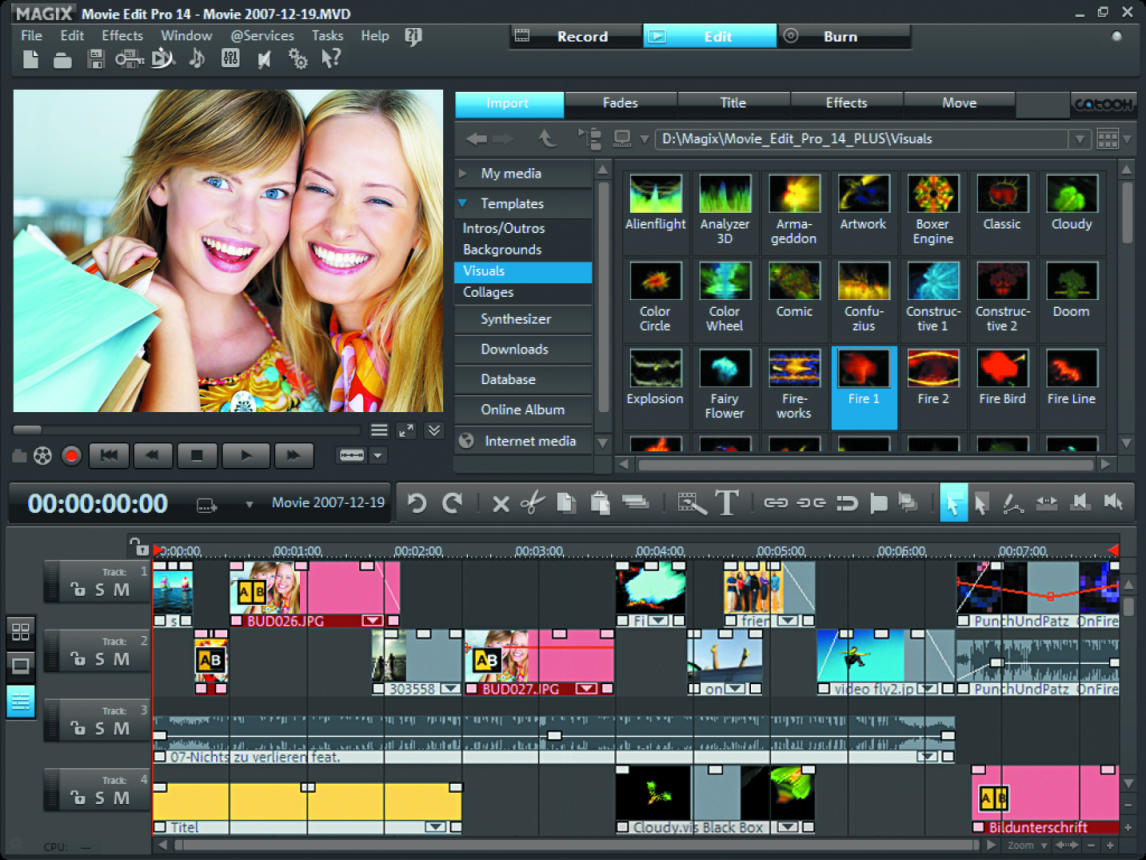Enable the snap magnet
Viewport: 1146px width, 860px height.
[x=846, y=502]
